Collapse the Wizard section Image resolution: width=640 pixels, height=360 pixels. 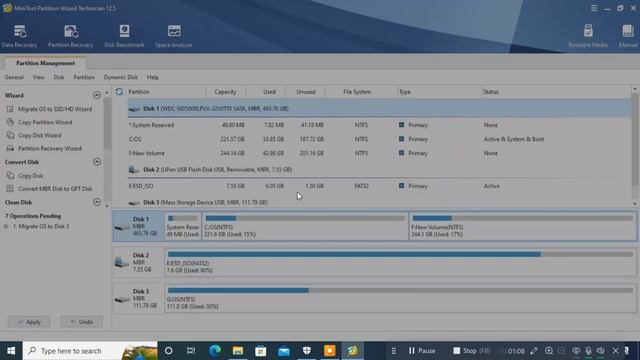pos(97,95)
